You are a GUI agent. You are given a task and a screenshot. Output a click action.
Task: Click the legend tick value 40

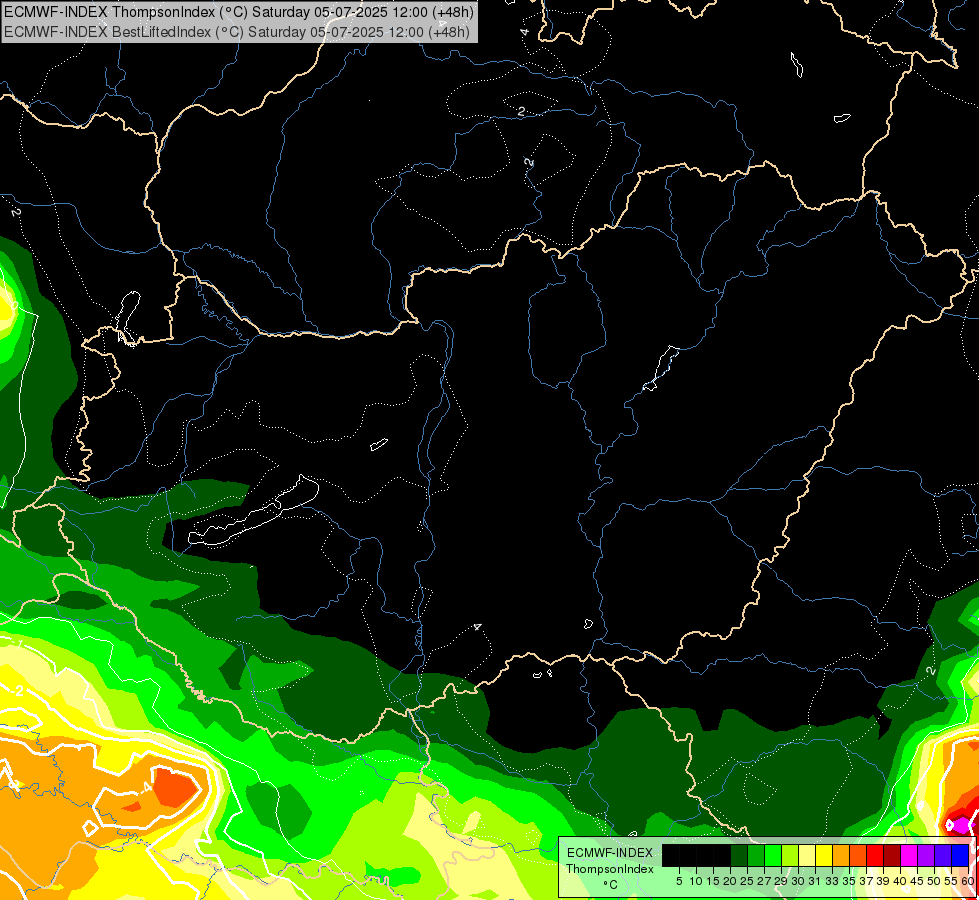[x=900, y=881]
